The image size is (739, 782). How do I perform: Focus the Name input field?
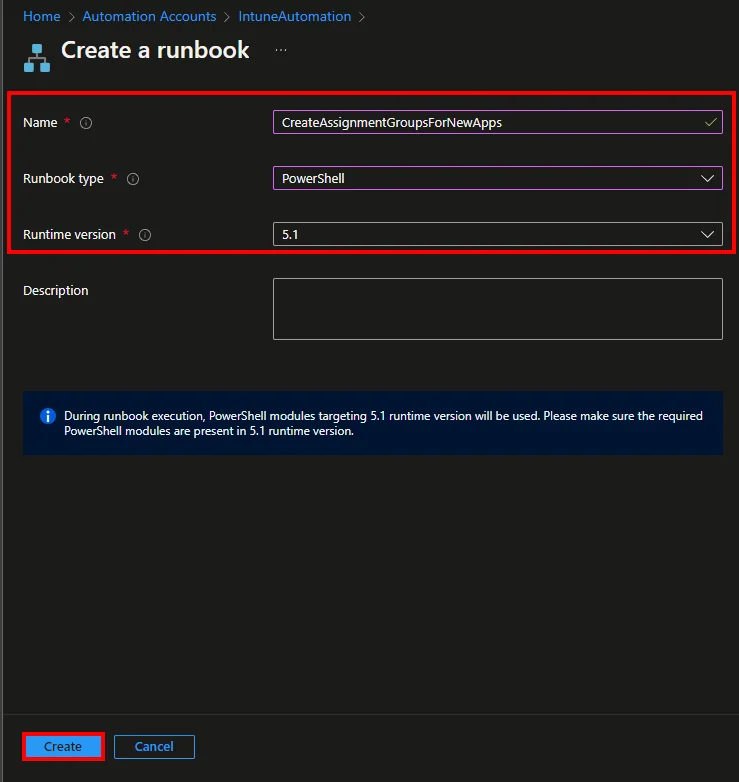coord(498,122)
